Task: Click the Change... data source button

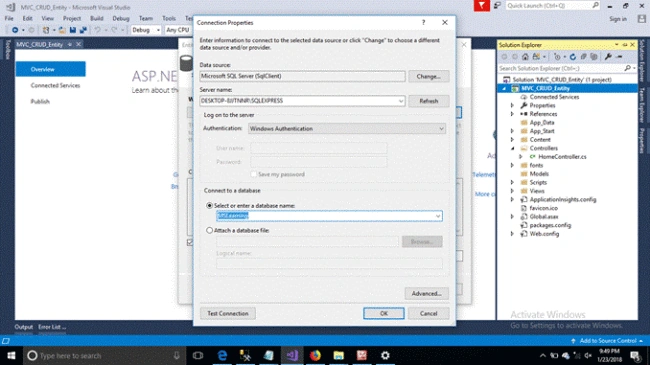Action: [428, 76]
